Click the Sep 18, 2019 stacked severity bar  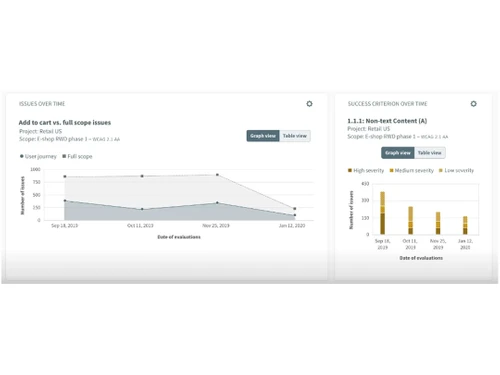(x=382, y=213)
